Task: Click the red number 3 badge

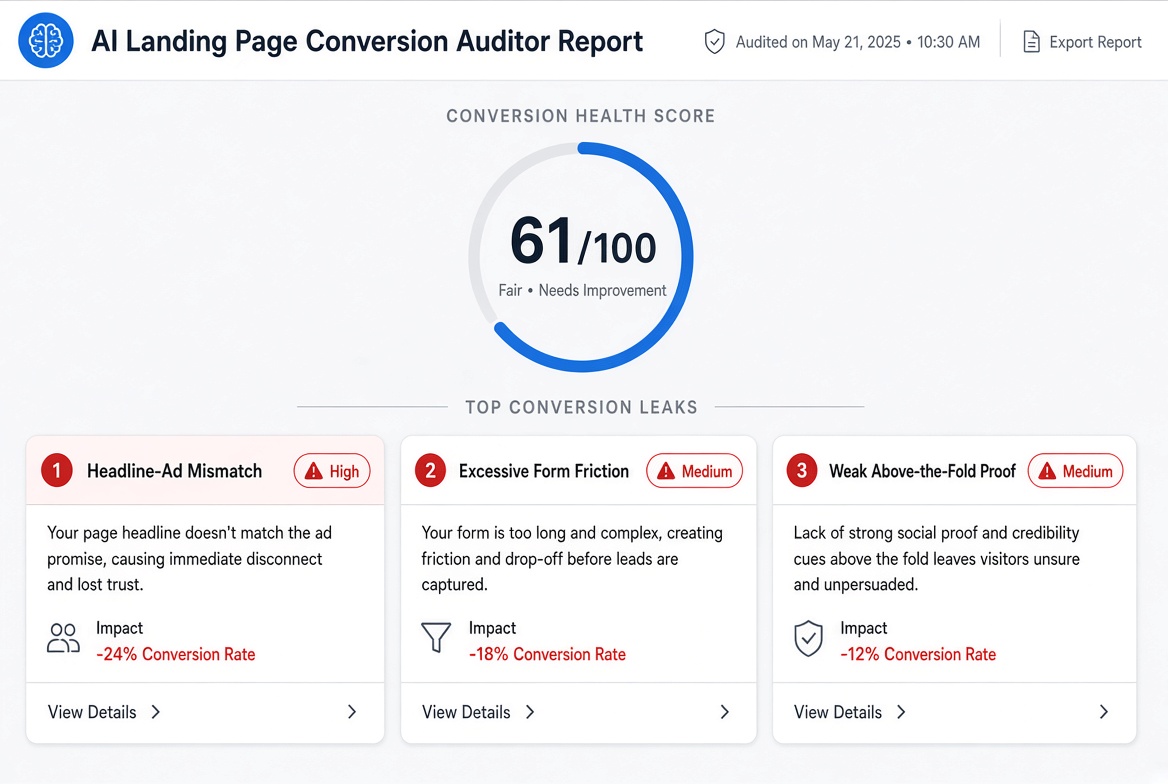Action: 802,471
